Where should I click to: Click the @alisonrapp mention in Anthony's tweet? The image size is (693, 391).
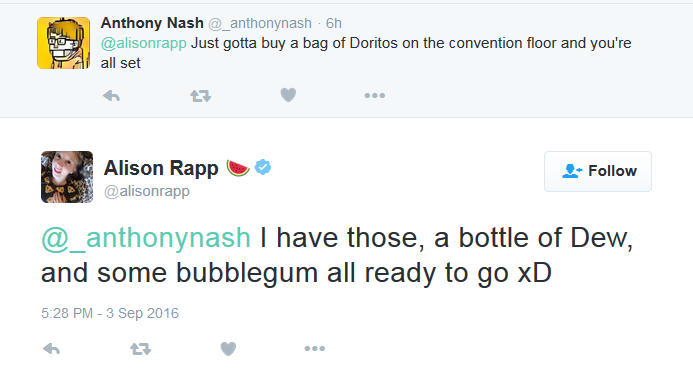(x=144, y=43)
